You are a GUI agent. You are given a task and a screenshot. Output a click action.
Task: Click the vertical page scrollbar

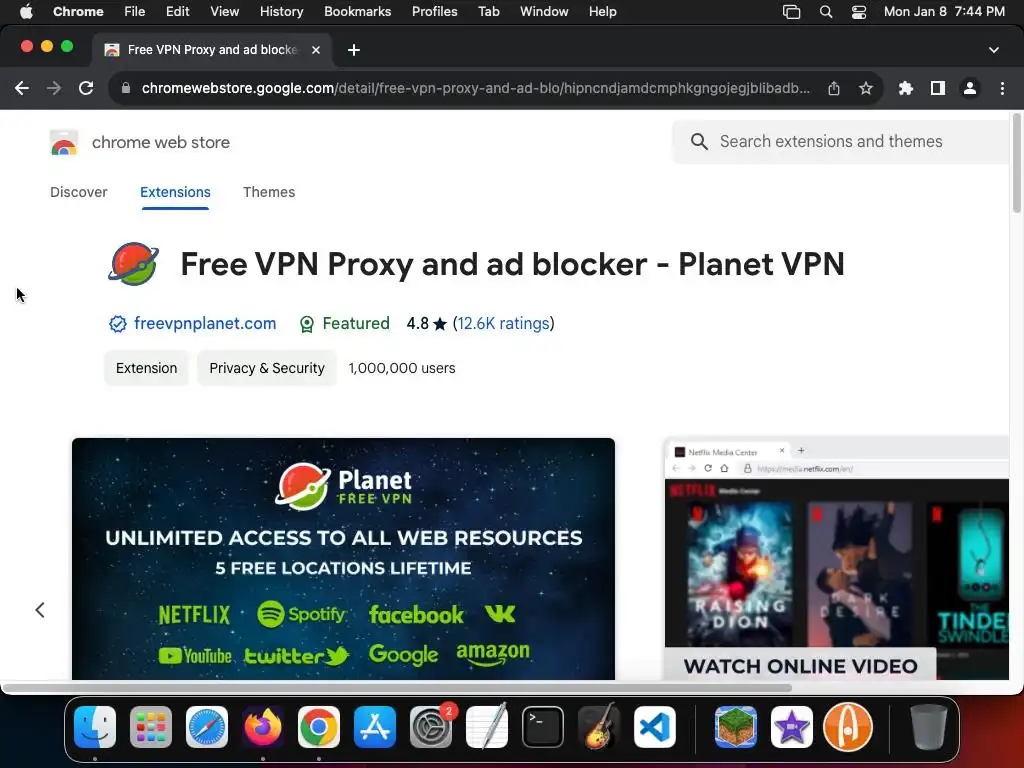(x=1016, y=163)
